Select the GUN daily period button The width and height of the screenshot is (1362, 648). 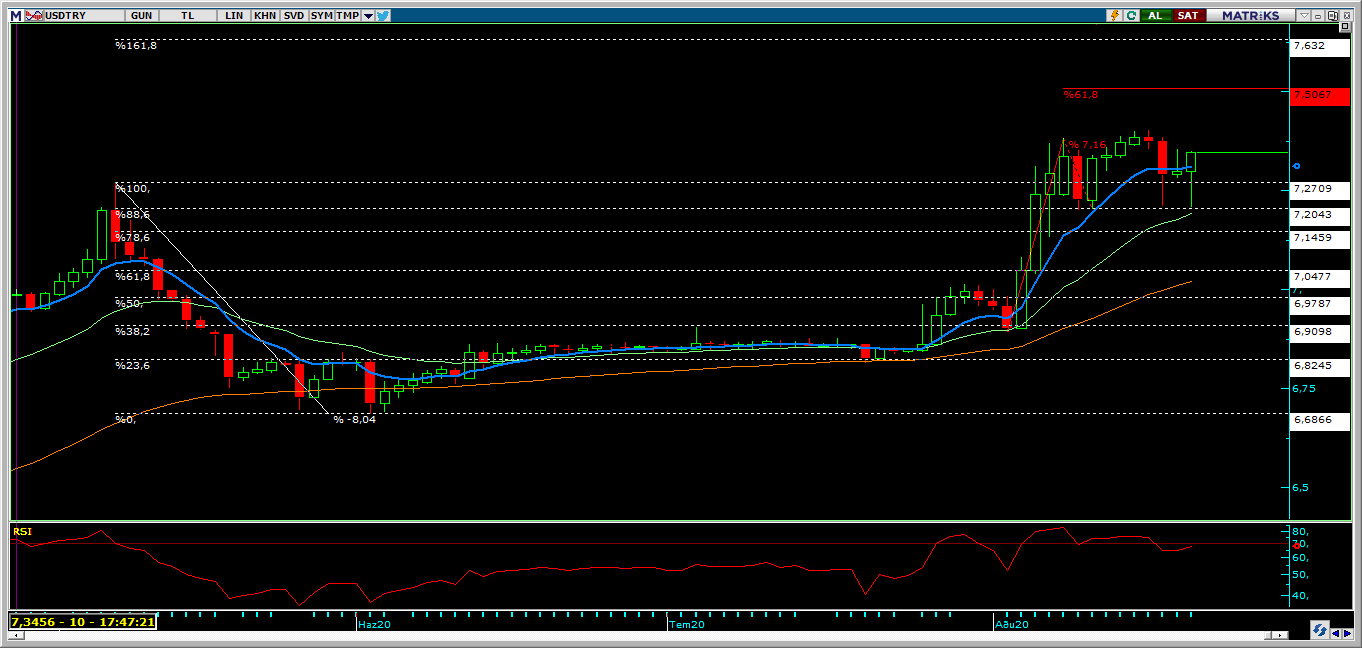coord(141,16)
